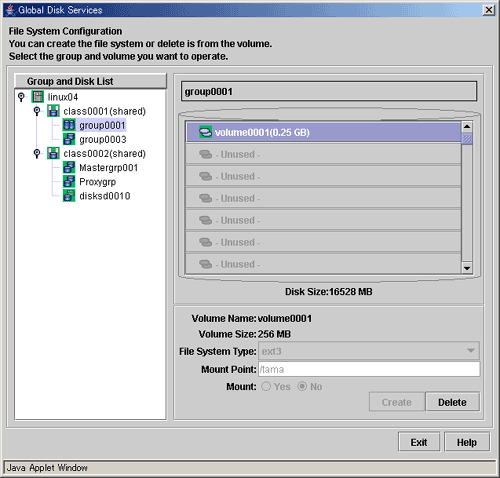Click the Mount Point text field

click(369, 369)
